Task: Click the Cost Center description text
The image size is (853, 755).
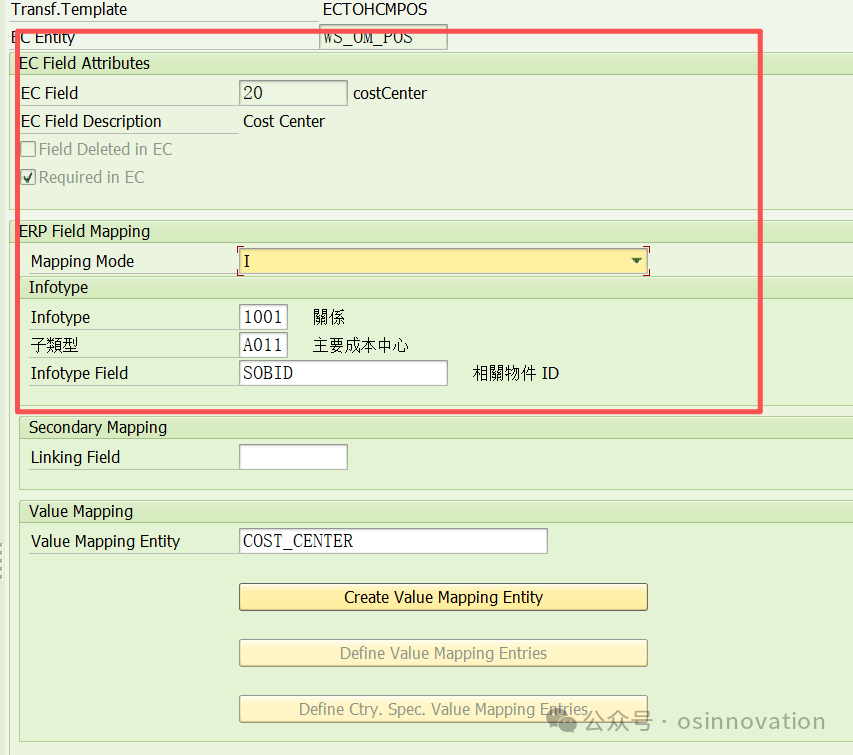Action: (284, 121)
